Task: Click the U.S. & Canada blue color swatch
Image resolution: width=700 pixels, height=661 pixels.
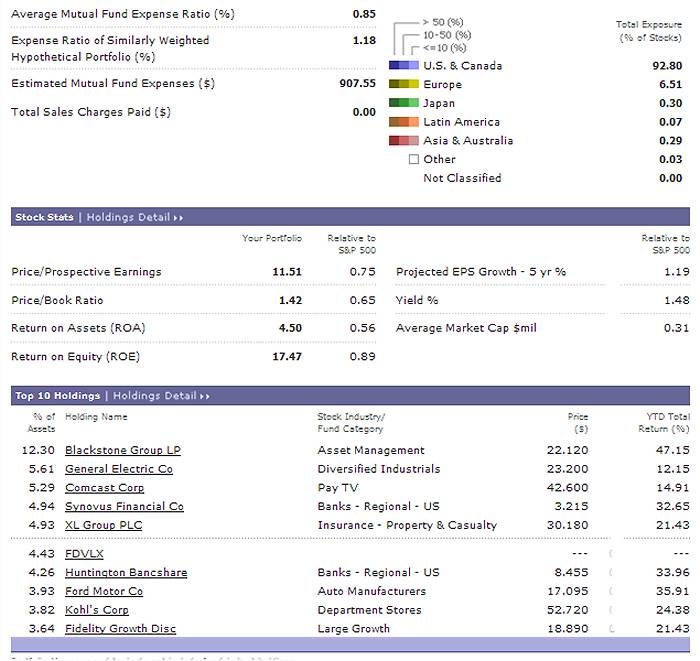Action: (404, 66)
